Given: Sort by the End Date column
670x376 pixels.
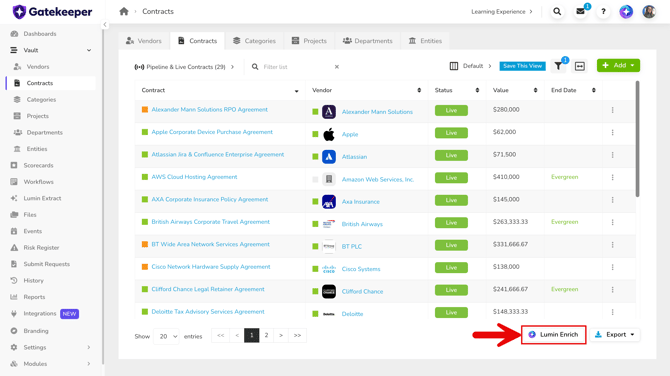Looking at the screenshot, I should pos(594,90).
